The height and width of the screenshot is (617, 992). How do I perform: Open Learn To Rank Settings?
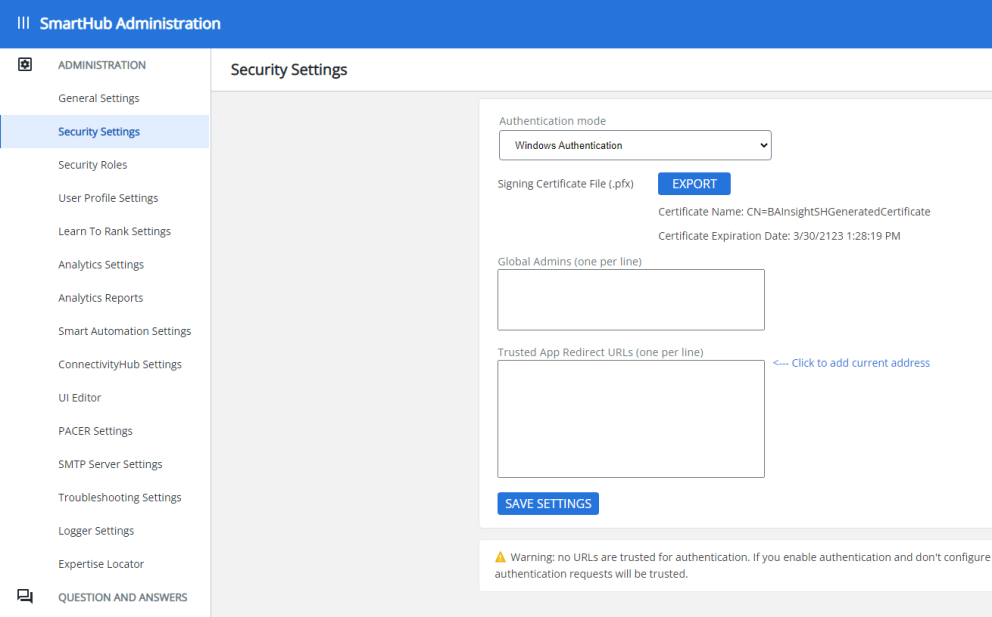click(x=114, y=231)
